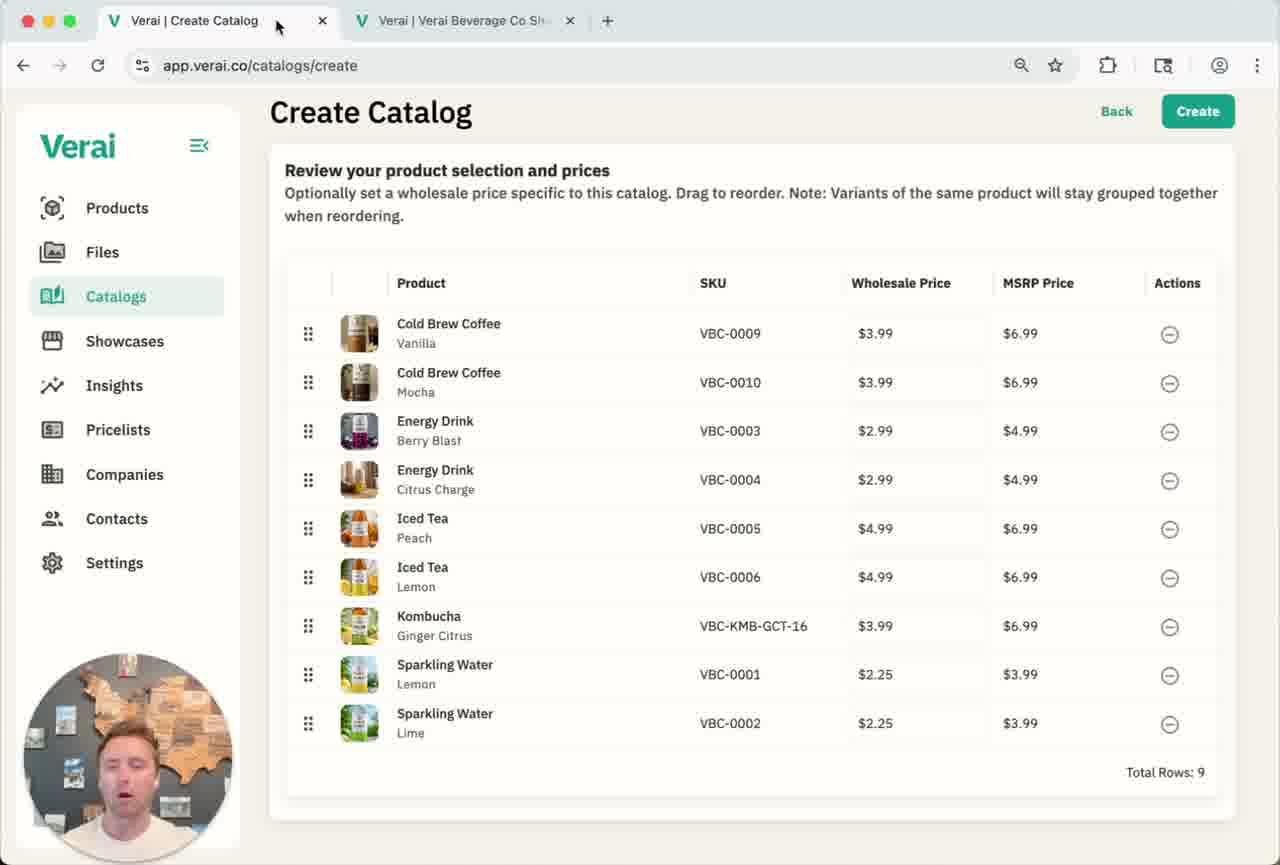
Task: Remove Cold Brew Coffee Vanilla row
Action: tap(1169, 334)
